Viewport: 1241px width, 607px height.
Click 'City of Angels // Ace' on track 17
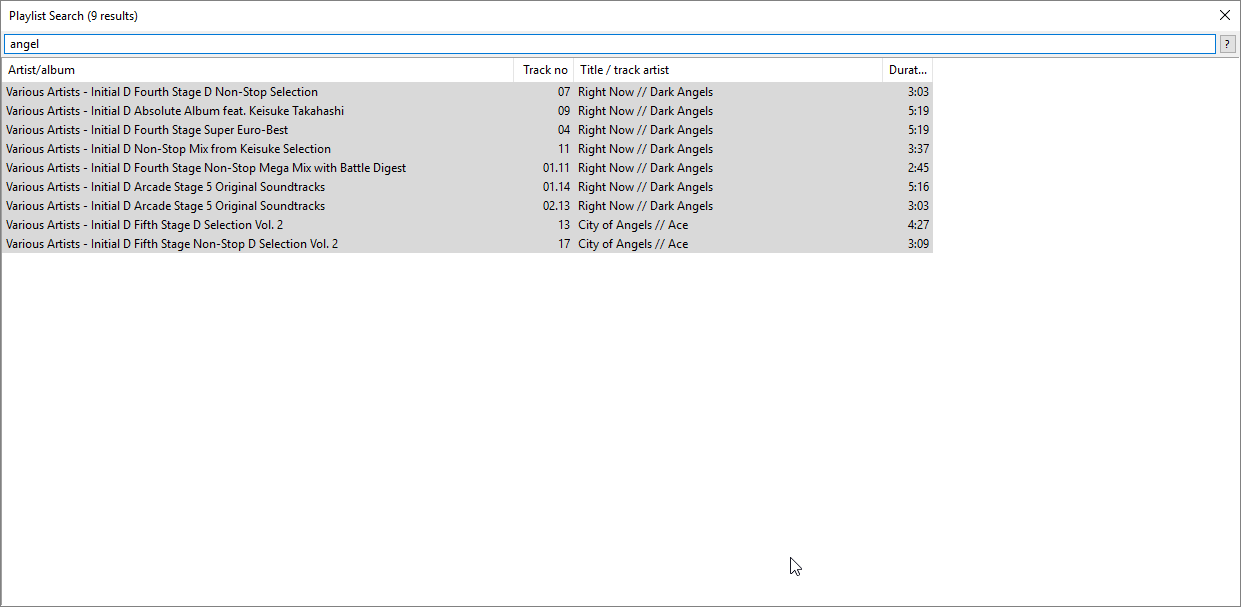(x=633, y=244)
